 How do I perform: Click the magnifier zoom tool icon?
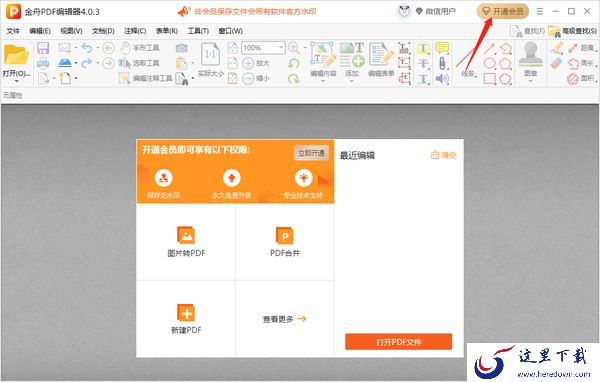[x=293, y=48]
